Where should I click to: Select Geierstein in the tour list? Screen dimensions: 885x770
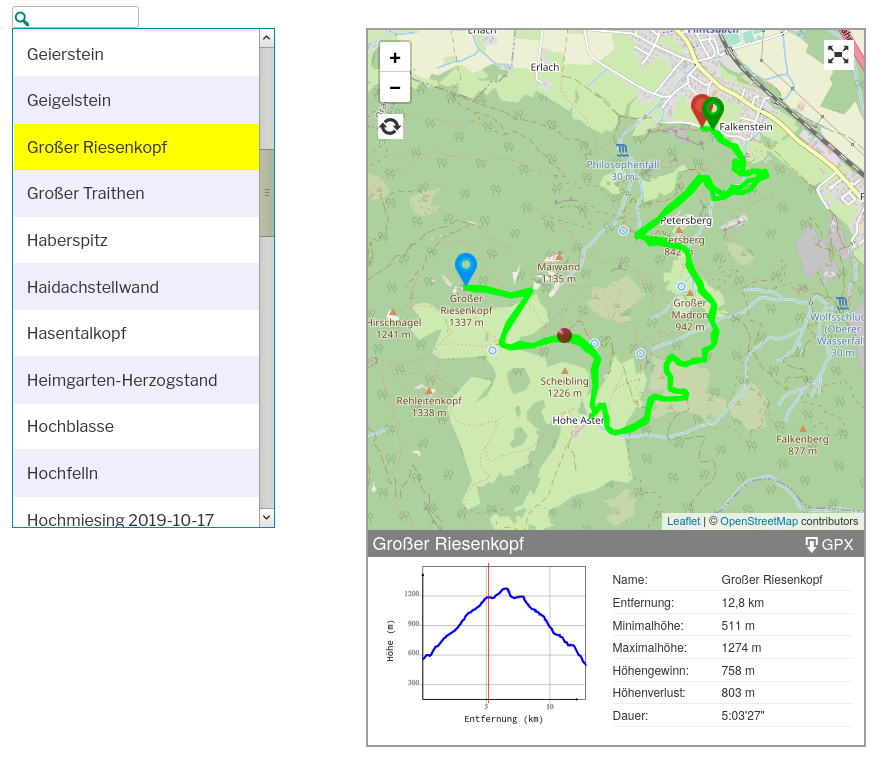click(136, 54)
